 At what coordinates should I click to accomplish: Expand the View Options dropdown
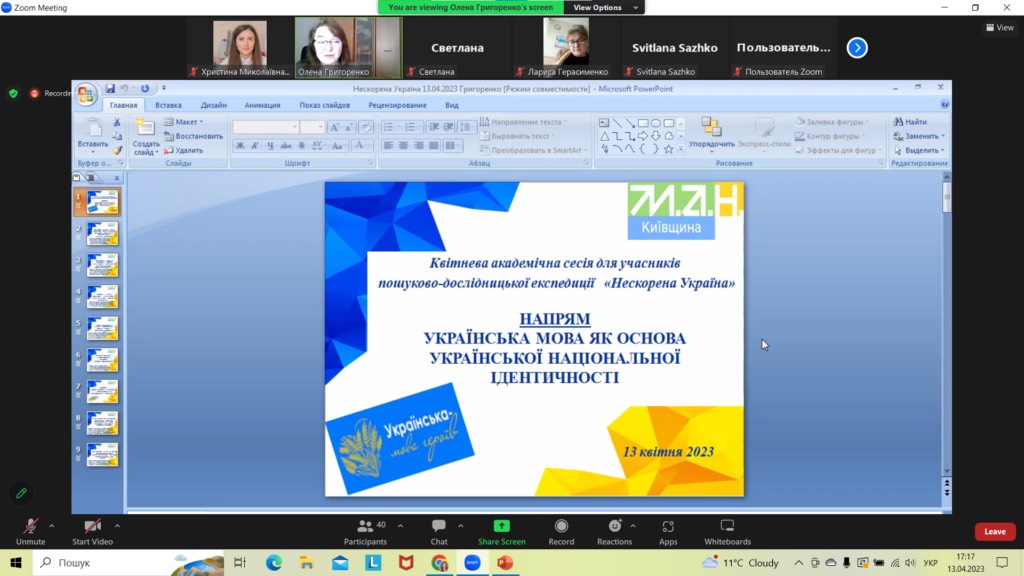pos(597,7)
